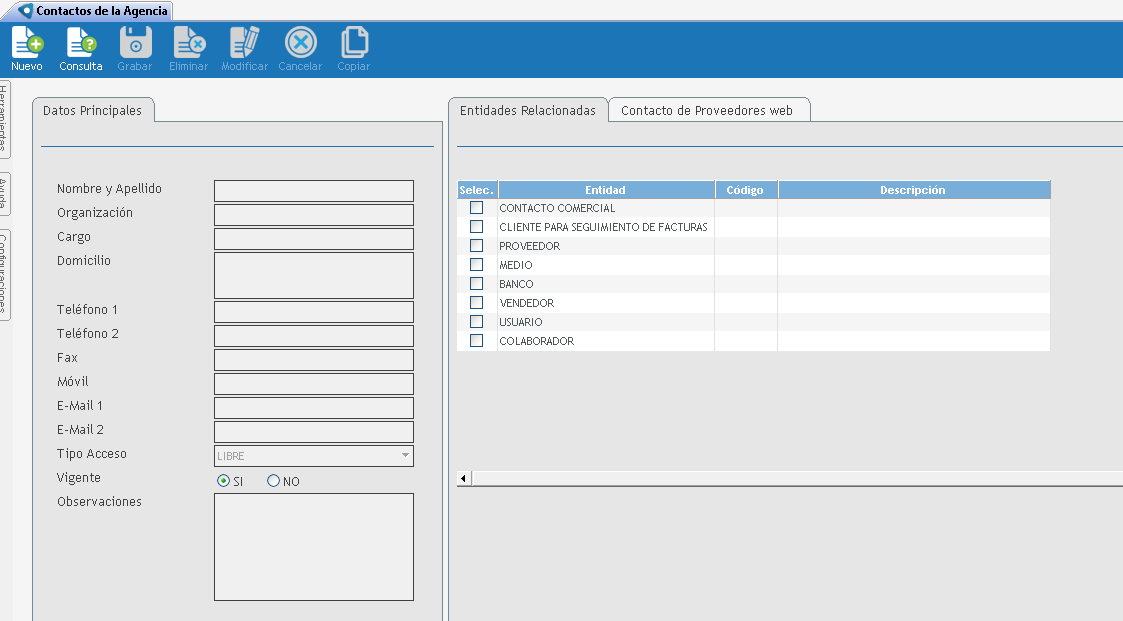The width and height of the screenshot is (1123, 621).
Task: Expand the Configuraciones side panel
Action: click(x=5, y=274)
